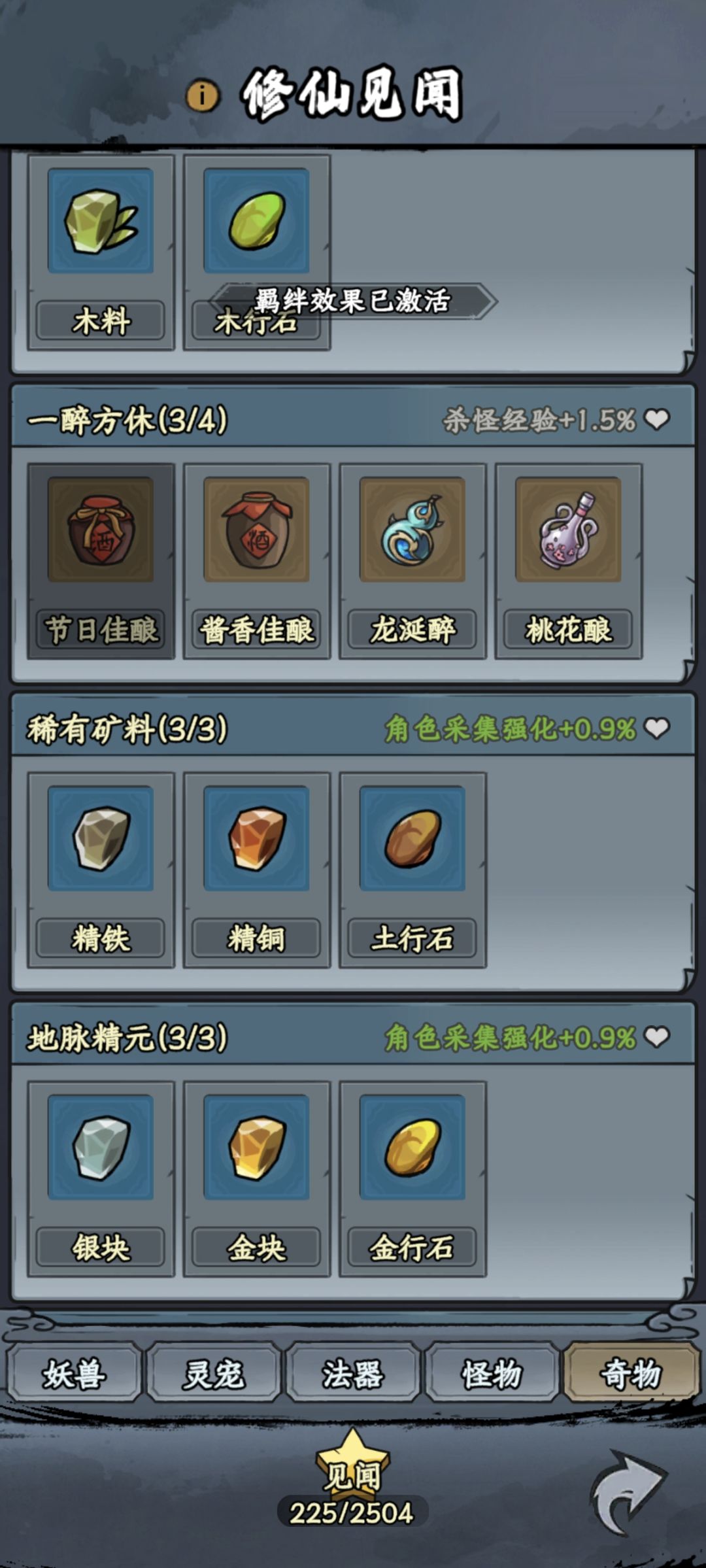
Task: Switch to the 法器 tab
Action: [x=352, y=1372]
